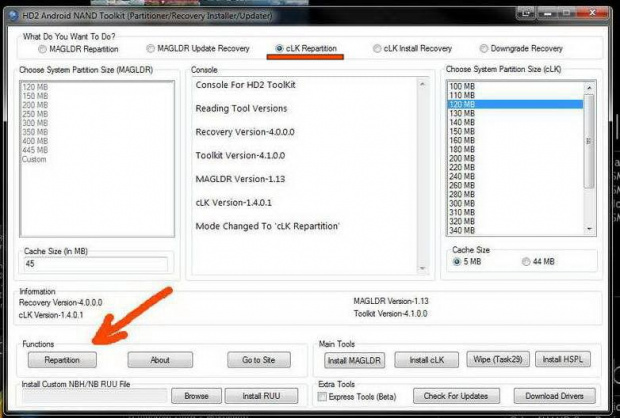The height and width of the screenshot is (418, 620).
Task: Click the cLK partition list down arrow
Action: [589, 229]
